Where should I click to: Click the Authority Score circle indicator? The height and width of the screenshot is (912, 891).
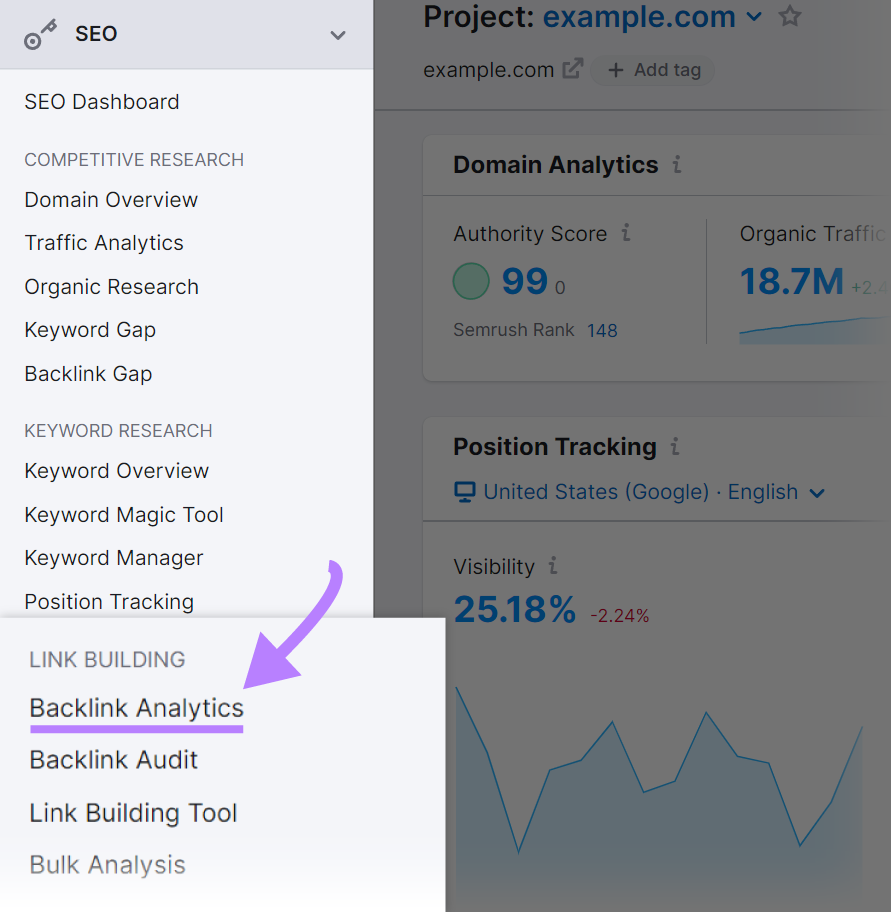(x=471, y=281)
